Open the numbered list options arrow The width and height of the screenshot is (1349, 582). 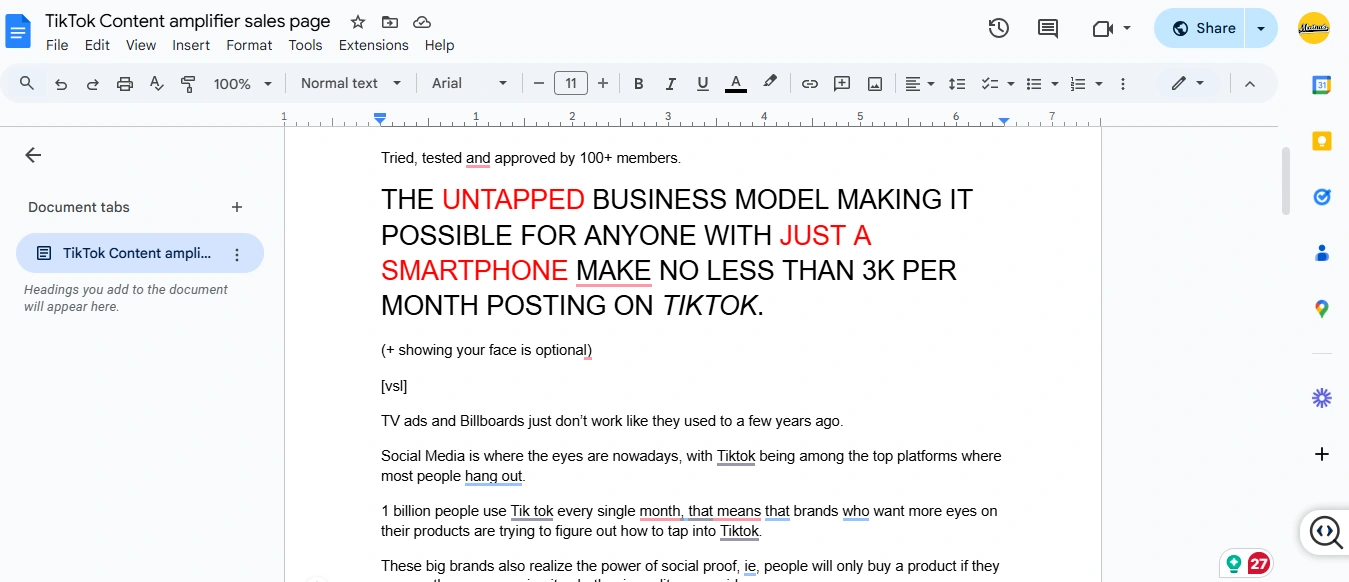tap(1099, 84)
